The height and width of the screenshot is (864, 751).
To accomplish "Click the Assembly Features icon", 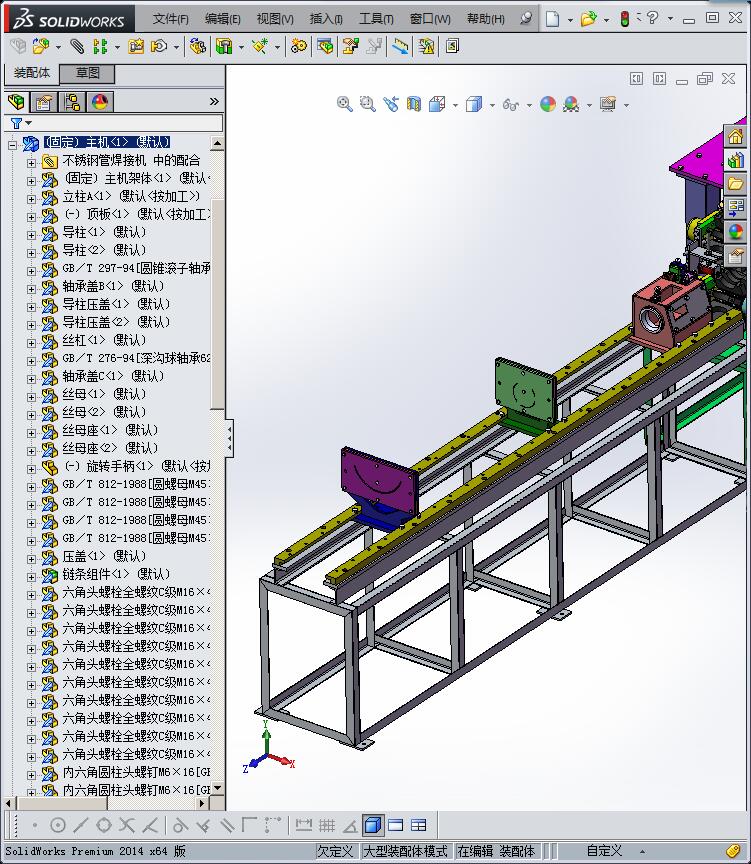I will coord(224,46).
